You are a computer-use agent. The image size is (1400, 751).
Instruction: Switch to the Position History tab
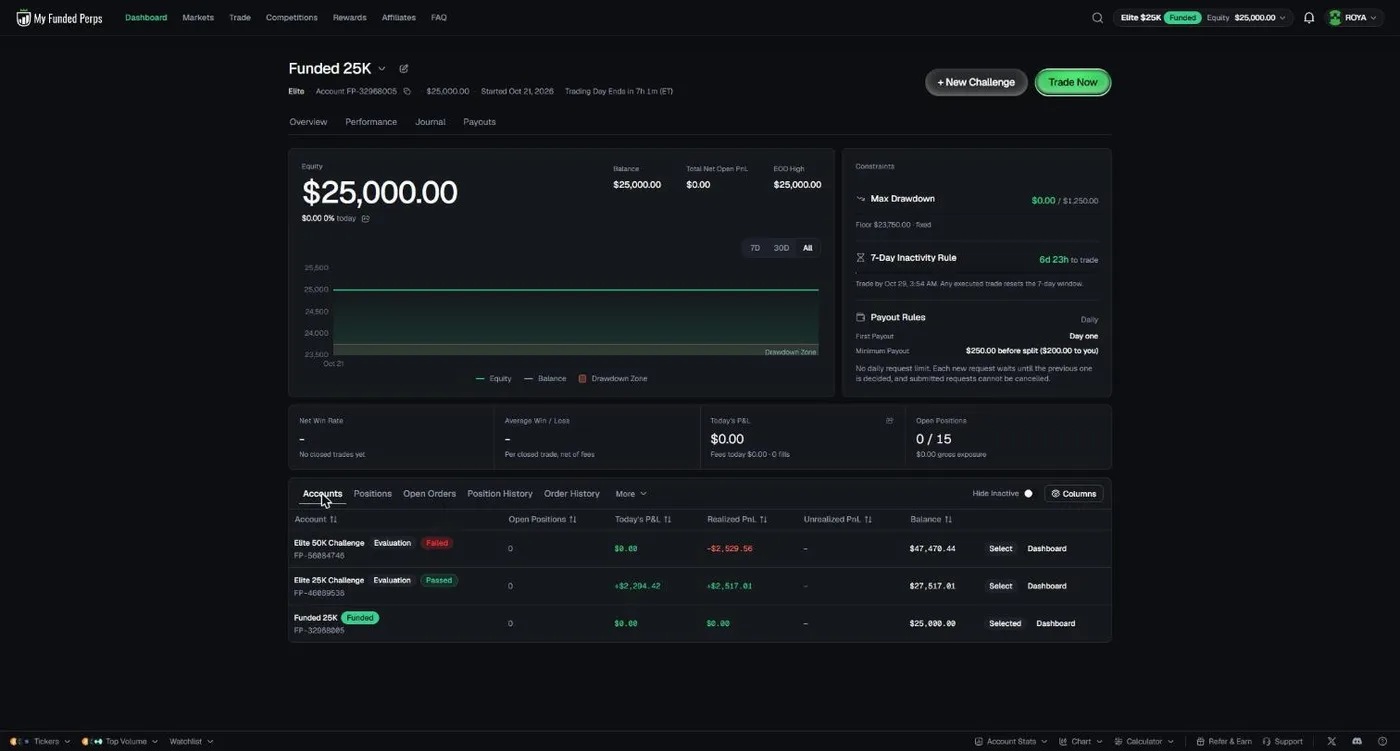coord(500,494)
